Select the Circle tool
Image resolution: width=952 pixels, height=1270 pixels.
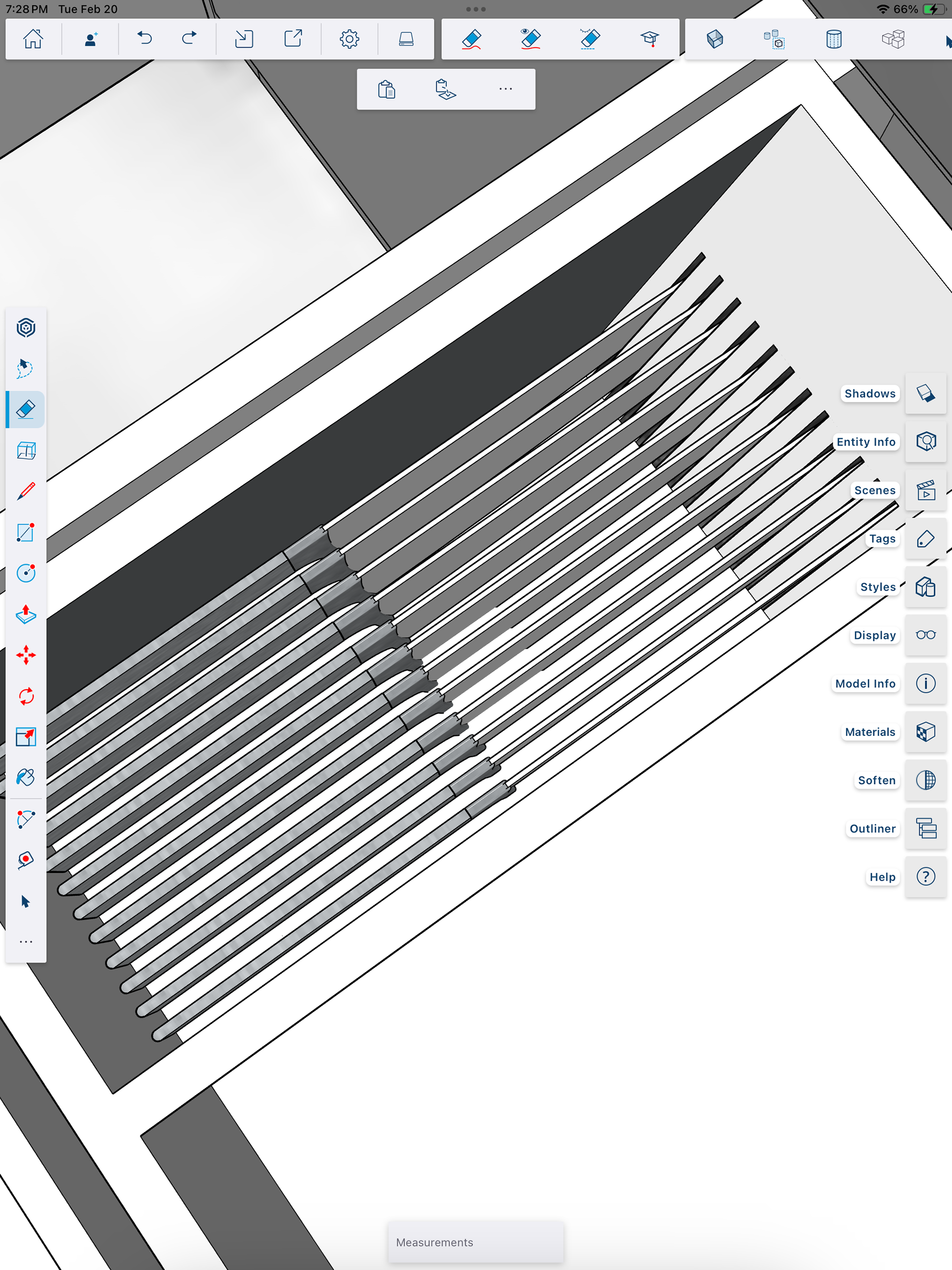tap(26, 573)
